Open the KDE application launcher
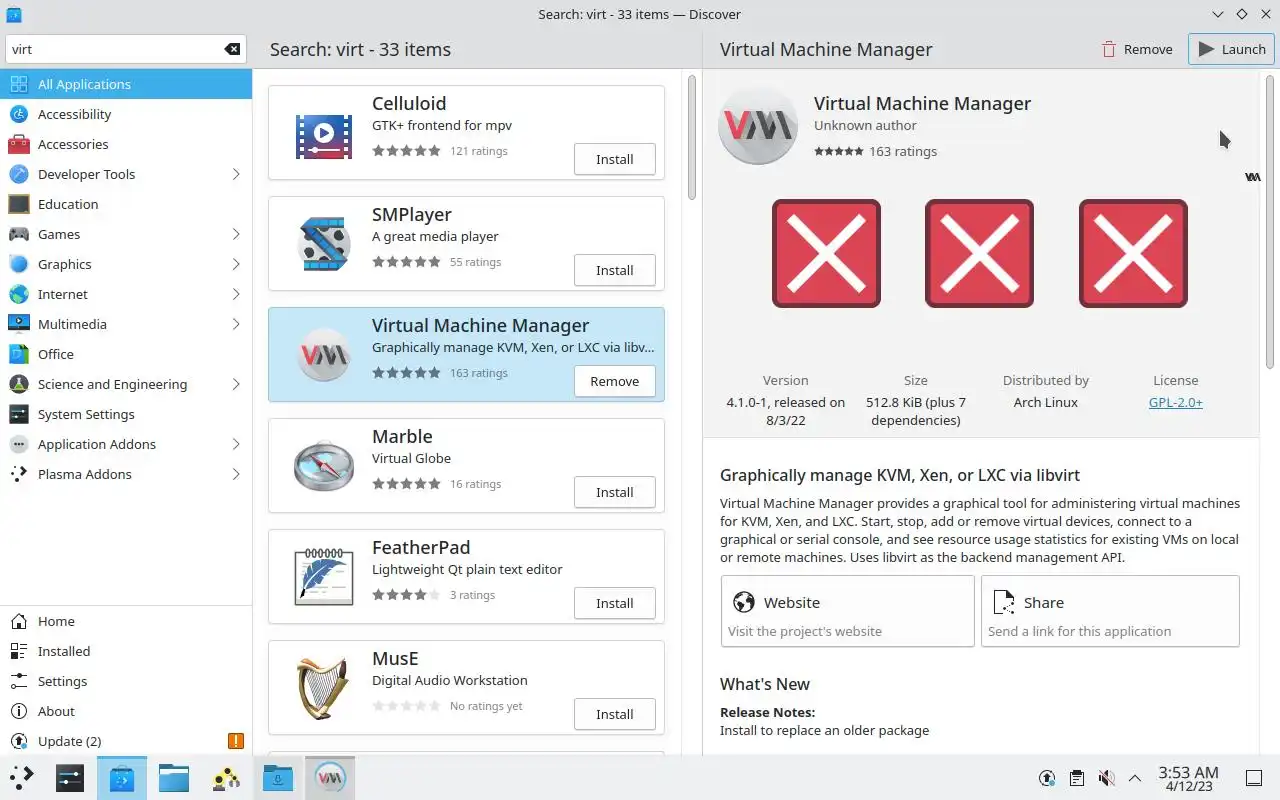The width and height of the screenshot is (1280, 800). click(22, 777)
